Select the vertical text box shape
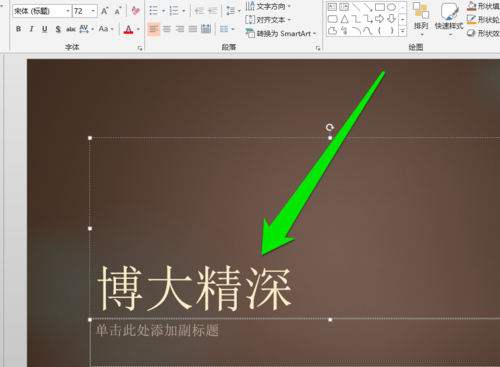 point(344,7)
